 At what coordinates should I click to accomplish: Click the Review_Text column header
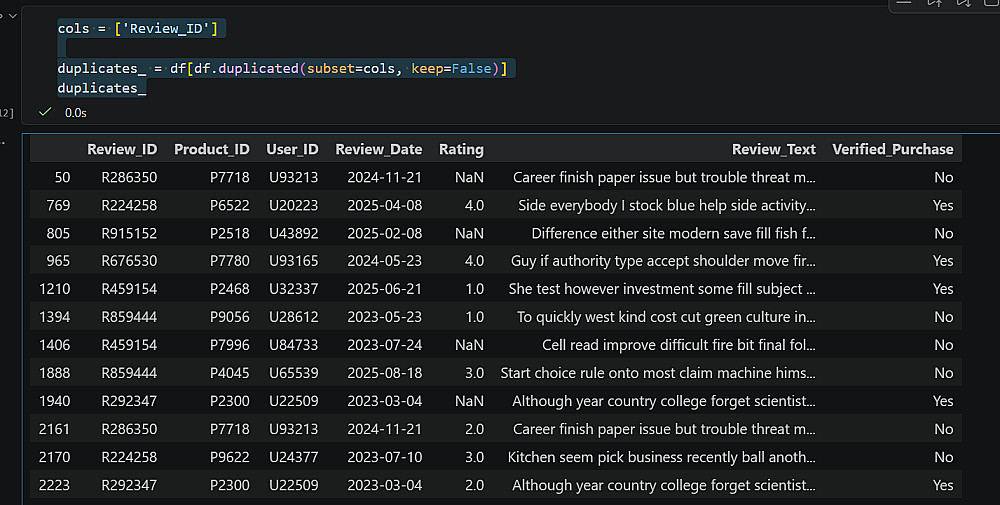(x=773, y=149)
